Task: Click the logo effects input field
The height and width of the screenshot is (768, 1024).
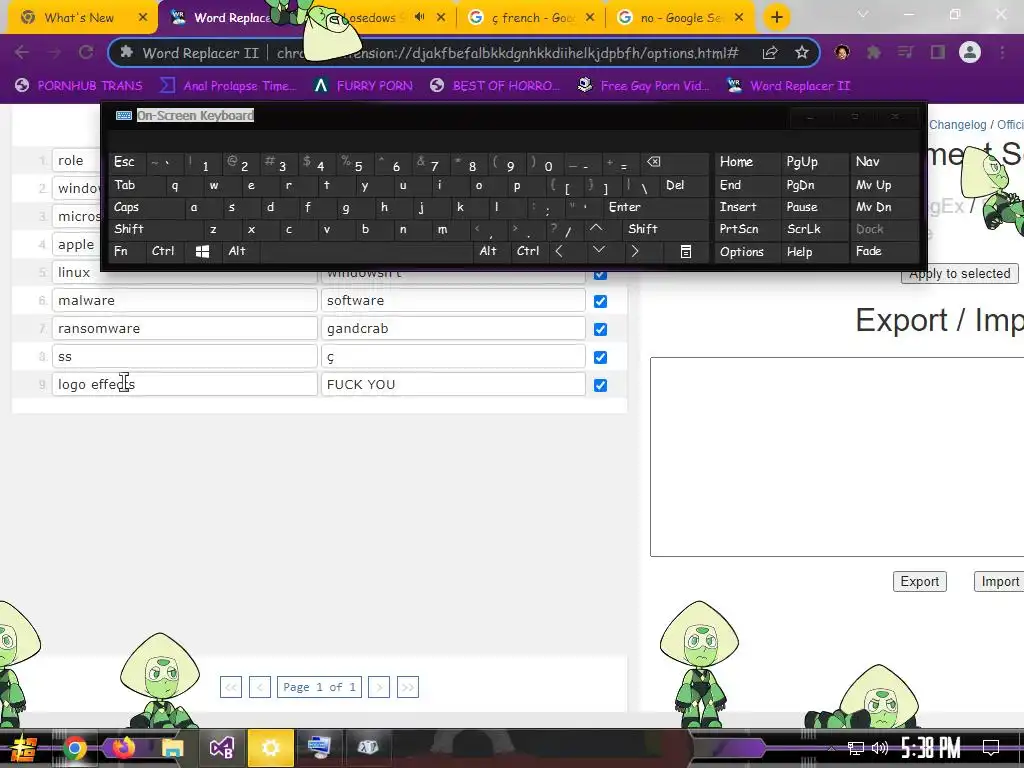Action: click(185, 385)
